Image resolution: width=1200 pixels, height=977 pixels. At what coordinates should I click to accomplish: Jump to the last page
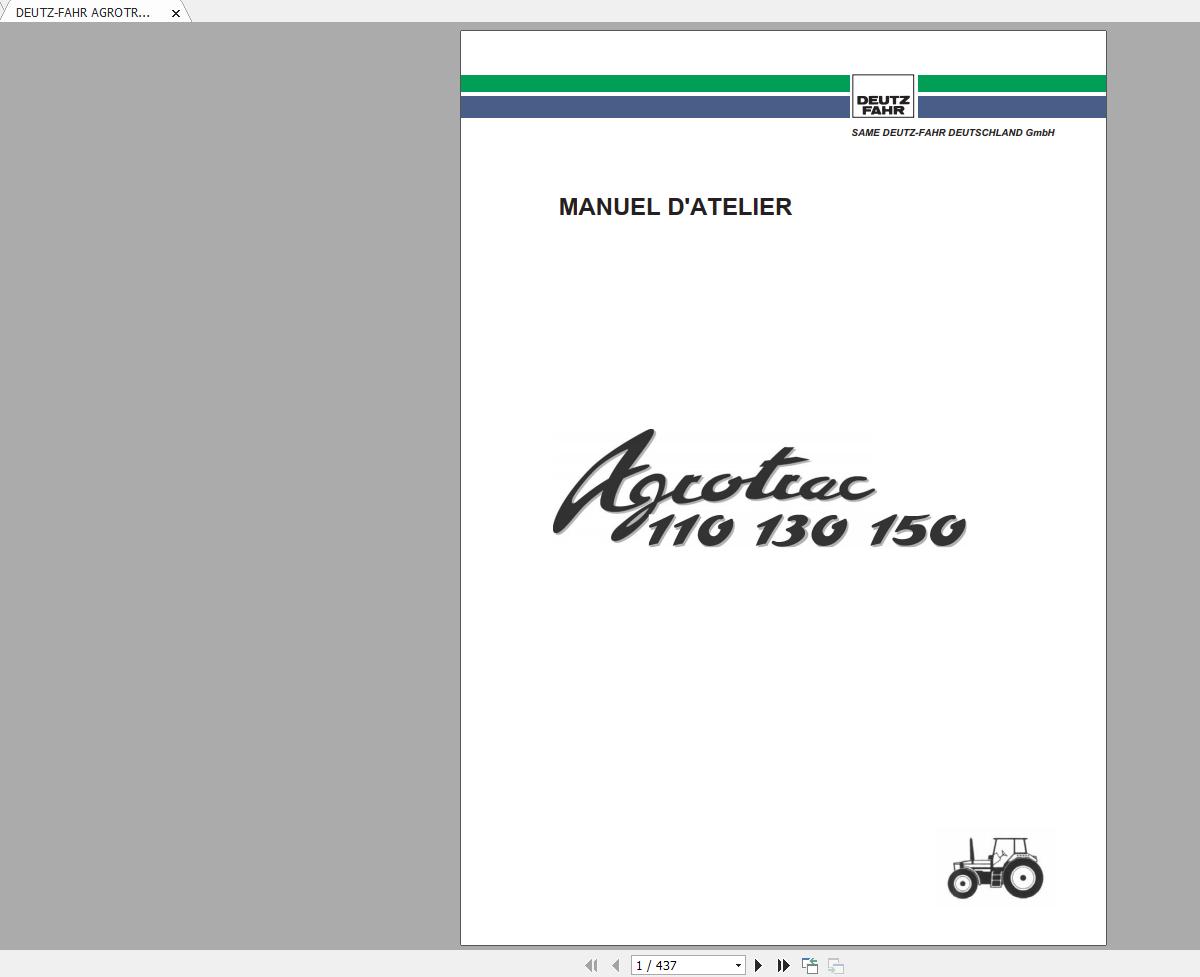coord(782,965)
